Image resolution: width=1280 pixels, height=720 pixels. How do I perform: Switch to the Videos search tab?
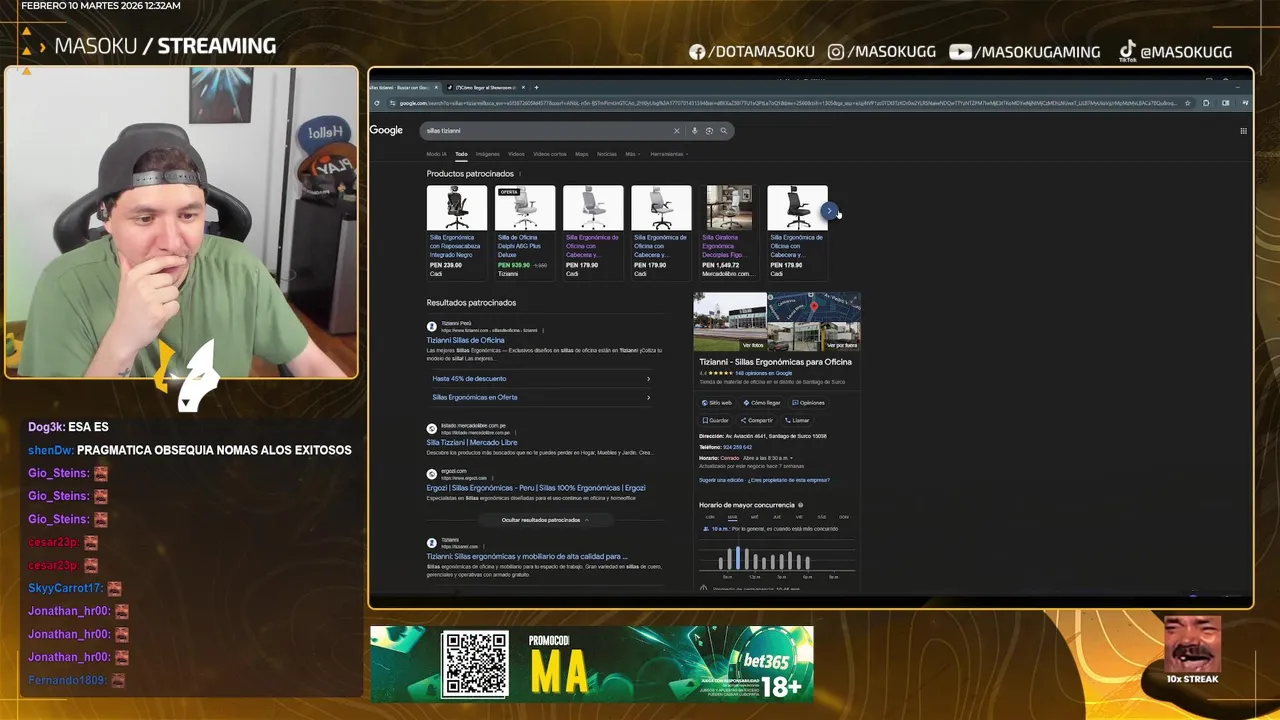pyautogui.click(x=516, y=154)
